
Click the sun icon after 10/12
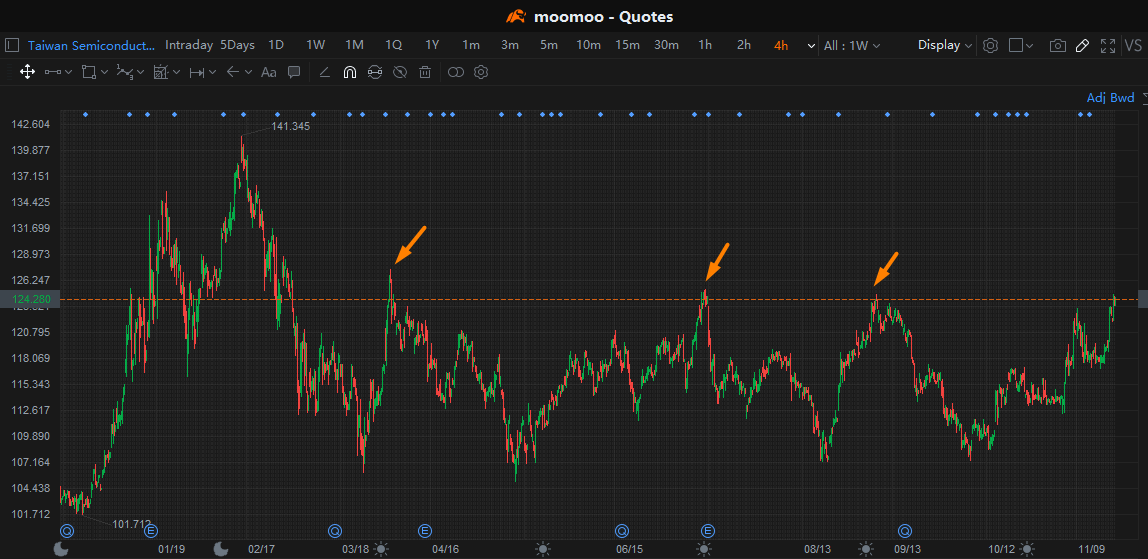(1027, 548)
